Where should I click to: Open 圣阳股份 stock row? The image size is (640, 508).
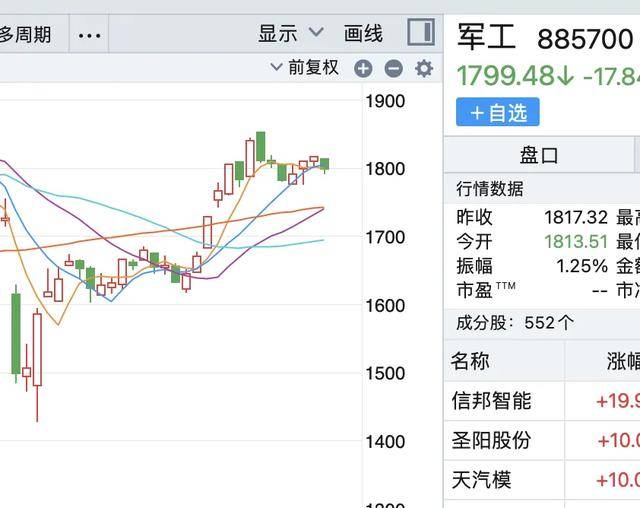pos(492,440)
